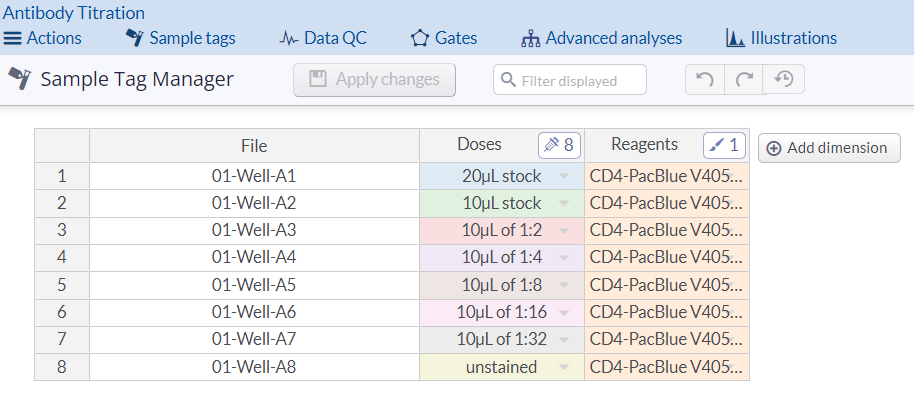Select the pink 10µL of 1:2 cell
The image size is (914, 400).
(500, 231)
